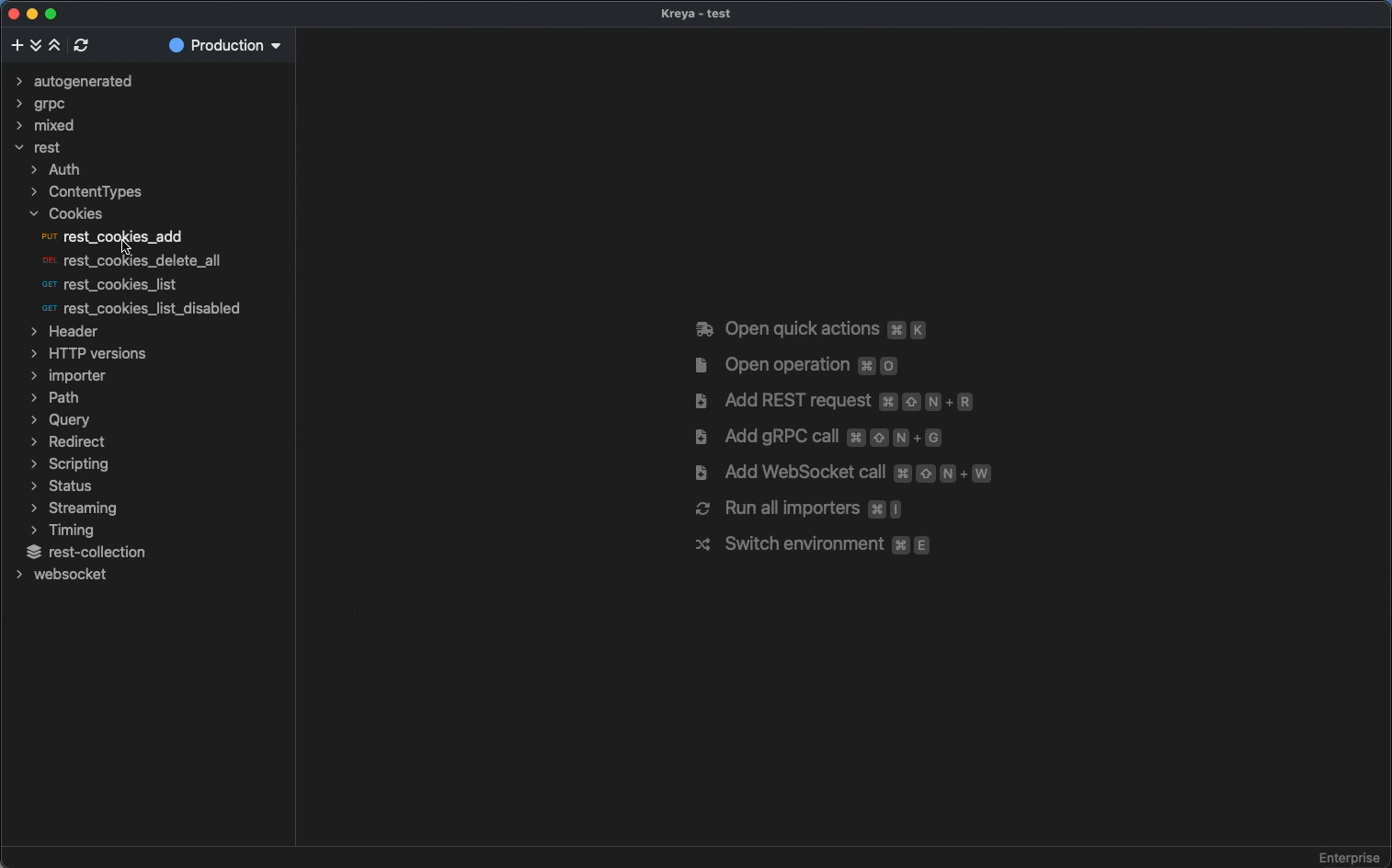Image resolution: width=1392 pixels, height=868 pixels.
Task: Collapse the Cookies folder
Action: (x=34, y=213)
